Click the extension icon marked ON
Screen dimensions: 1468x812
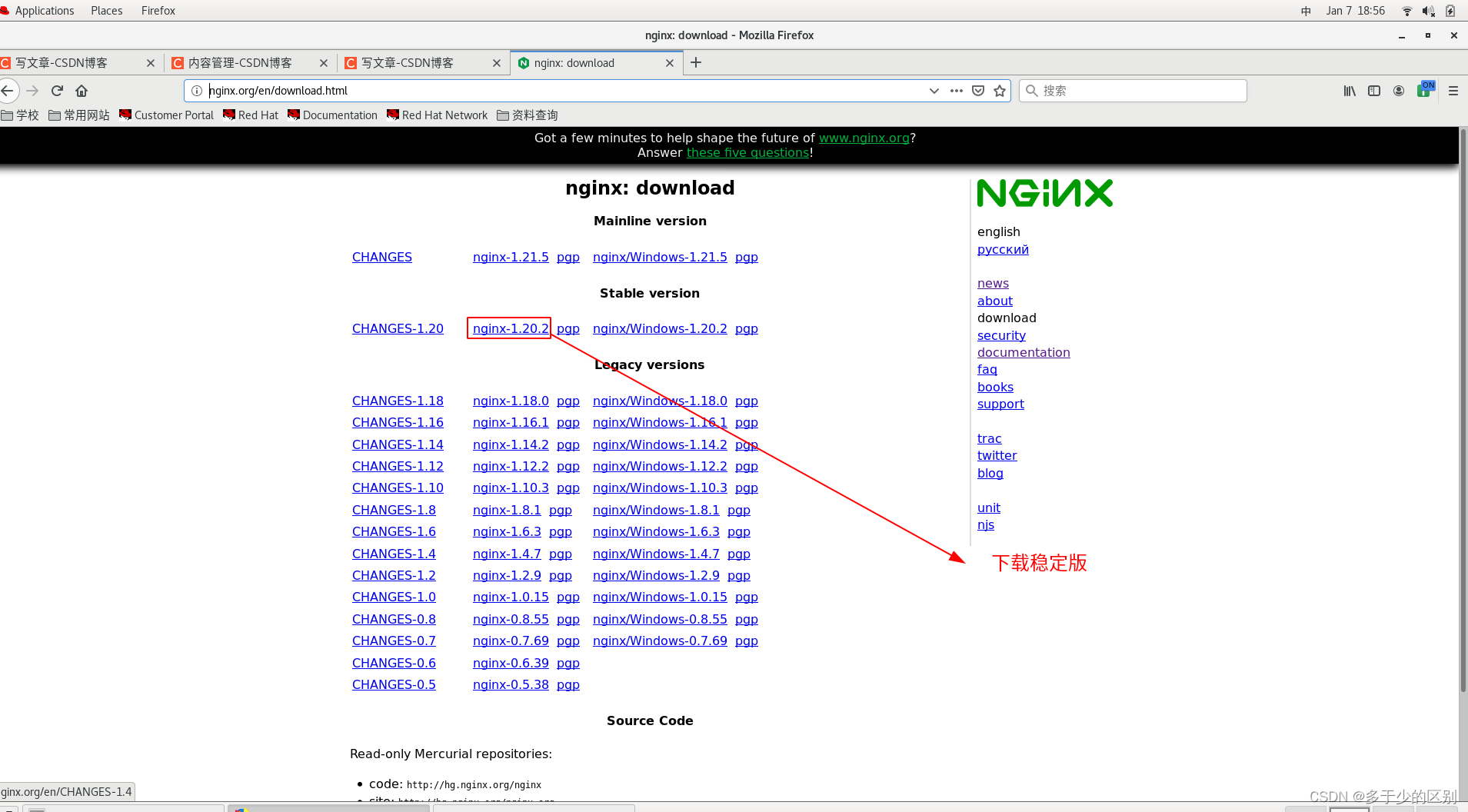tap(1426, 89)
